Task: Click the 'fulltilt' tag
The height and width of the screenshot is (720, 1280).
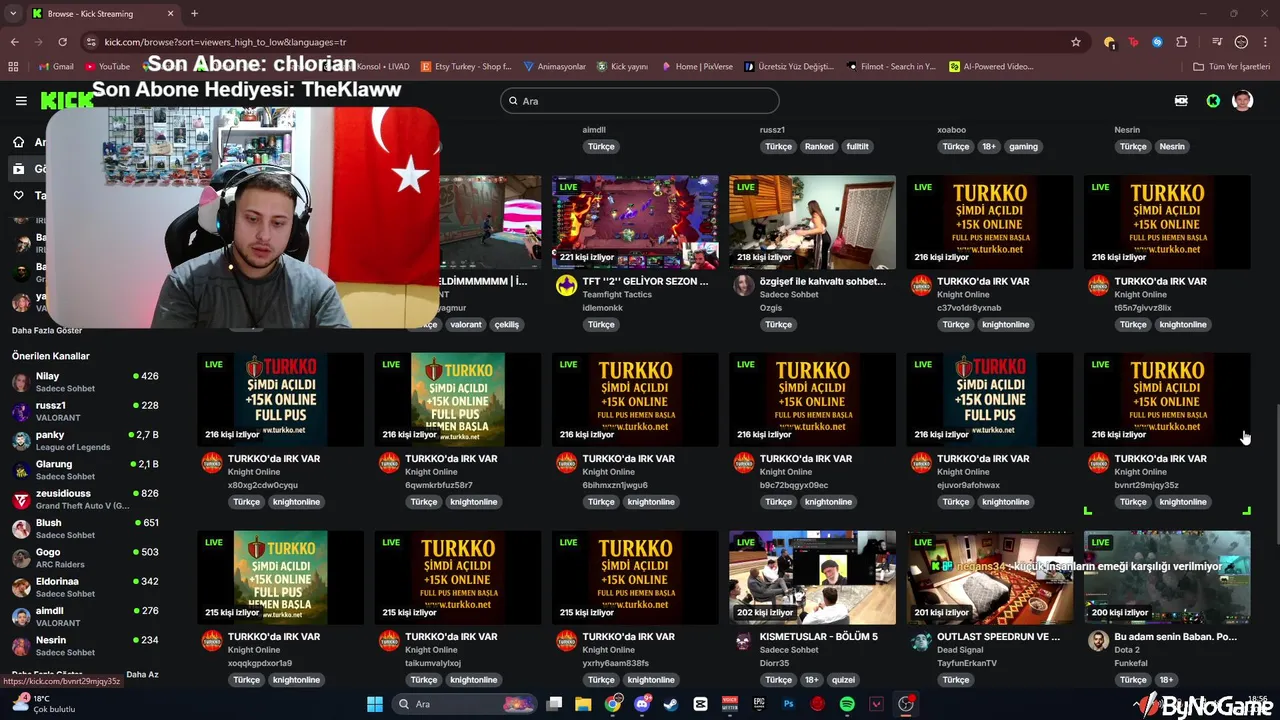Action: 857,146
